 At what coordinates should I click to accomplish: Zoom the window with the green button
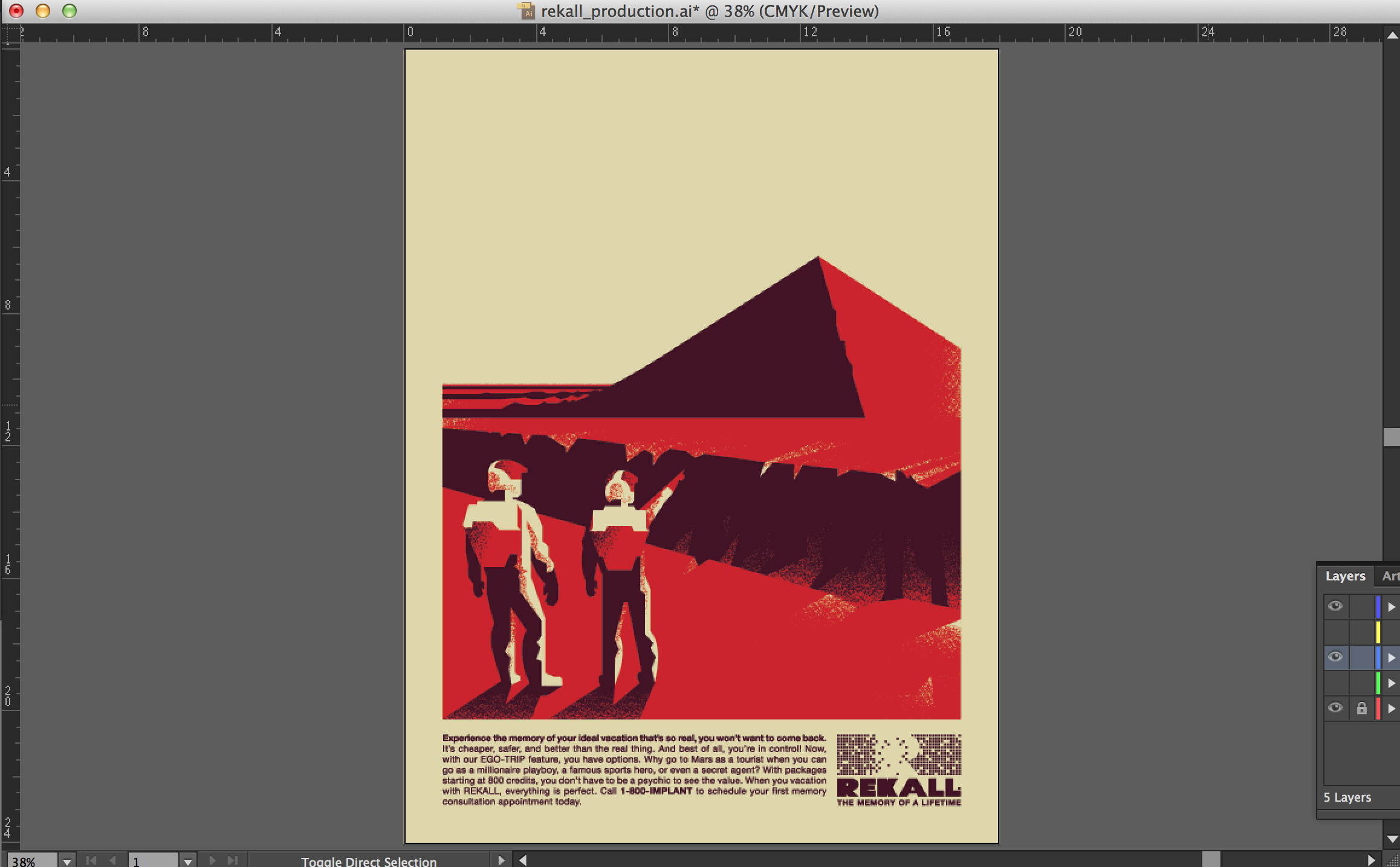click(70, 11)
